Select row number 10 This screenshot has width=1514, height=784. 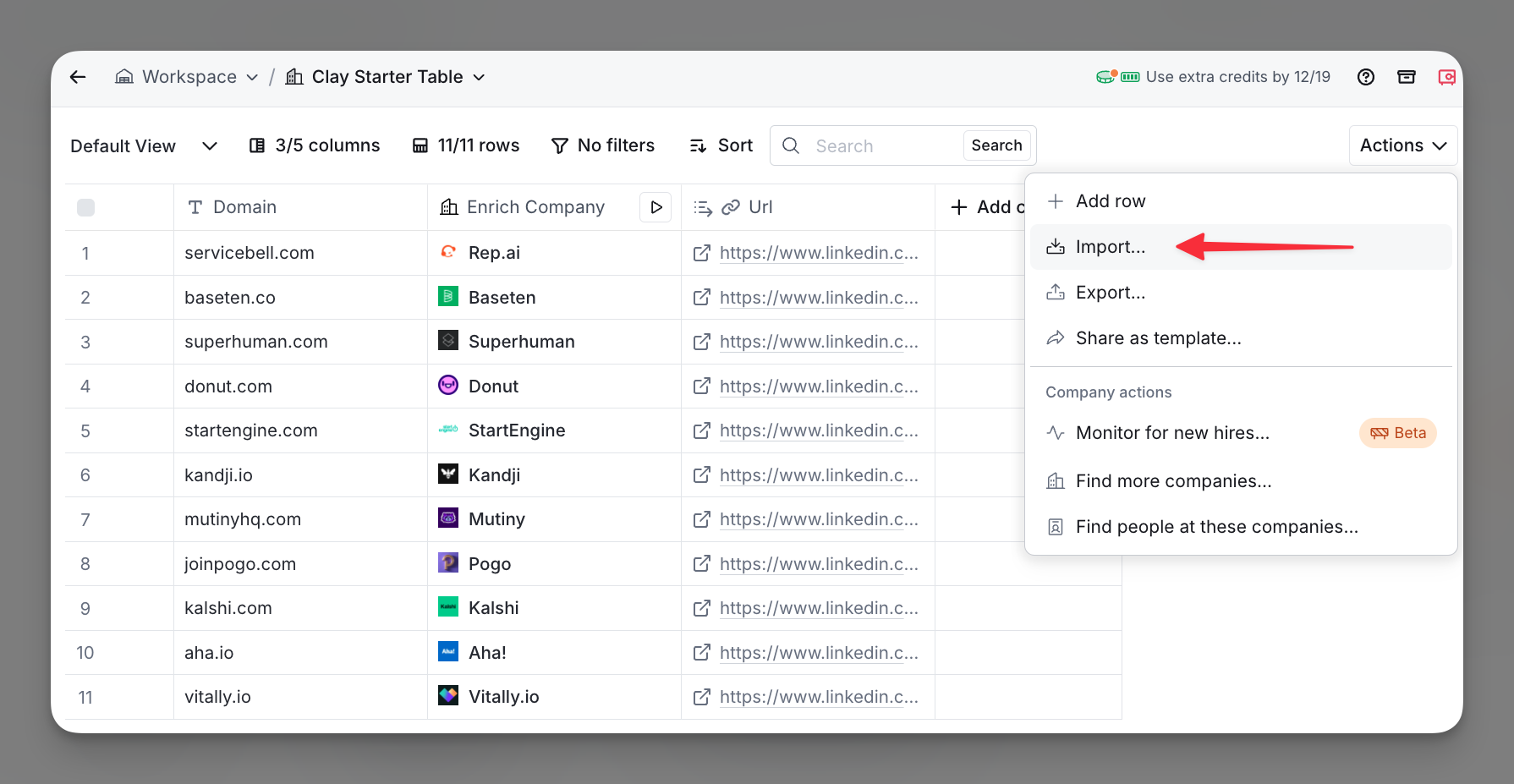(x=85, y=653)
